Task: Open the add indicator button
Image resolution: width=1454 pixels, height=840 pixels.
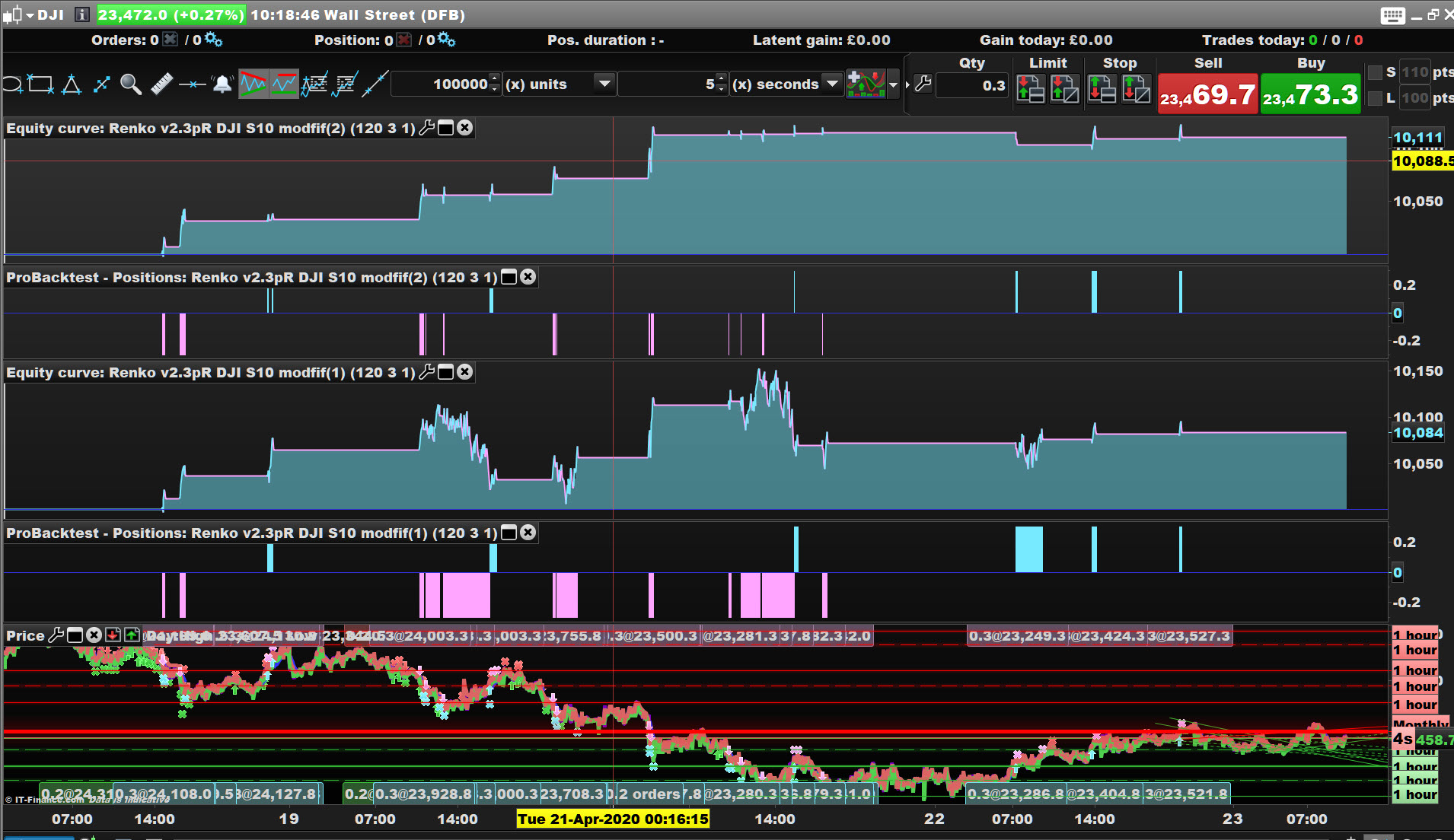Action: click(866, 84)
